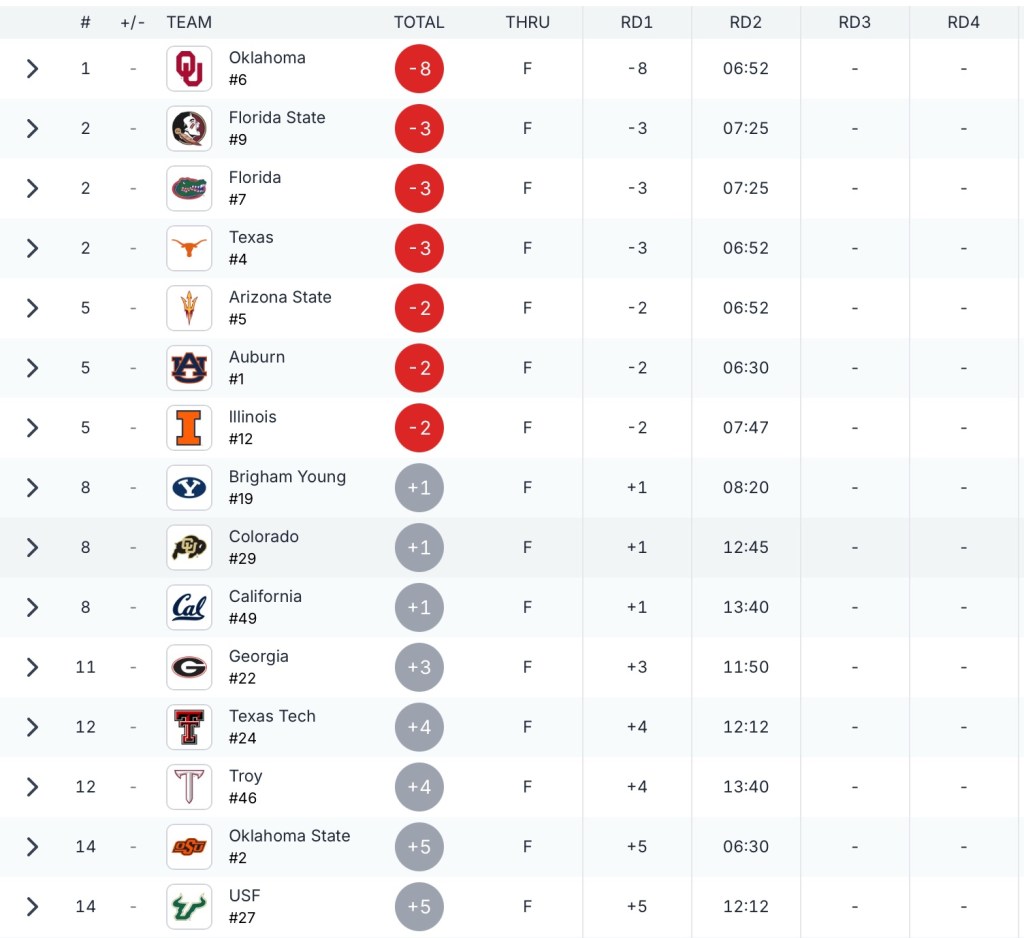The image size is (1024, 938).
Task: Click the Texas Longhorns logo
Action: (x=189, y=248)
